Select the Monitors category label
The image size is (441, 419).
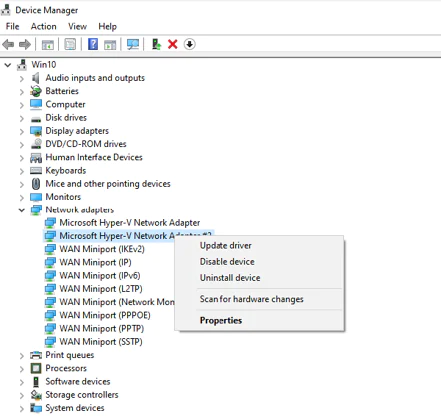click(63, 197)
